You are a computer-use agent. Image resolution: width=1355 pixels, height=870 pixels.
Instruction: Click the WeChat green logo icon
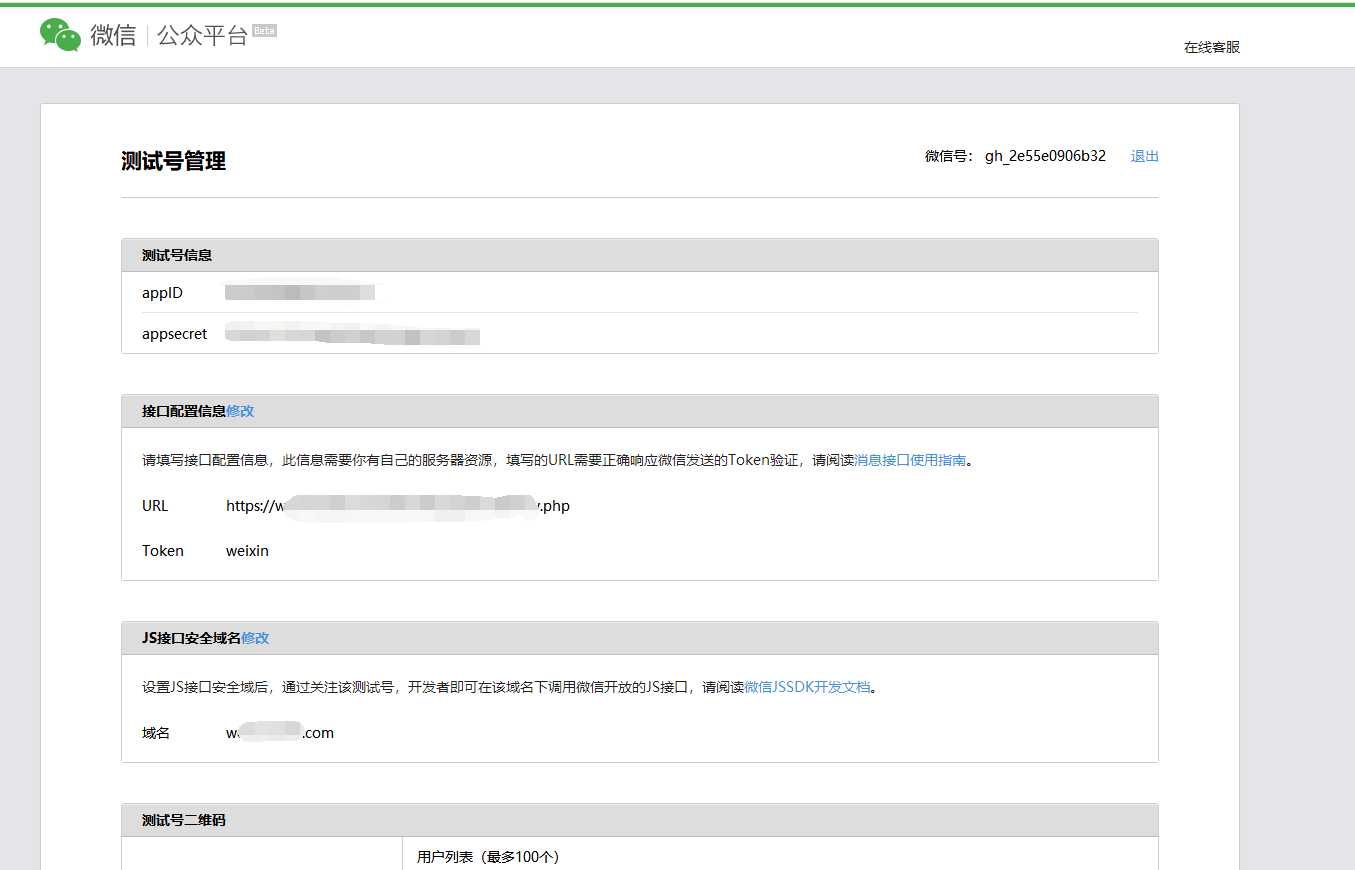[60, 35]
